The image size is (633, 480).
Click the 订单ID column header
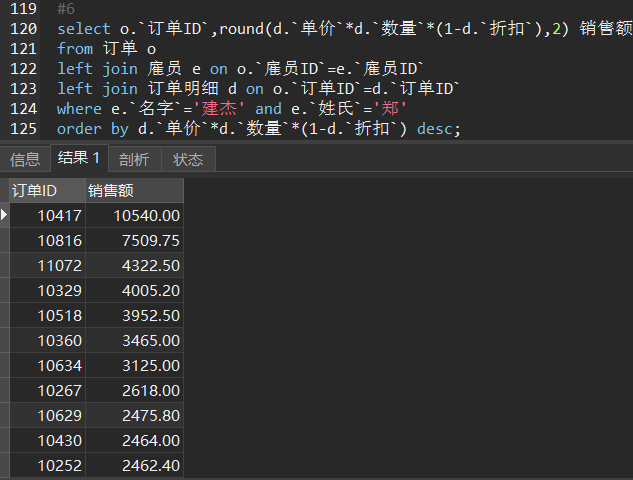(x=46, y=191)
